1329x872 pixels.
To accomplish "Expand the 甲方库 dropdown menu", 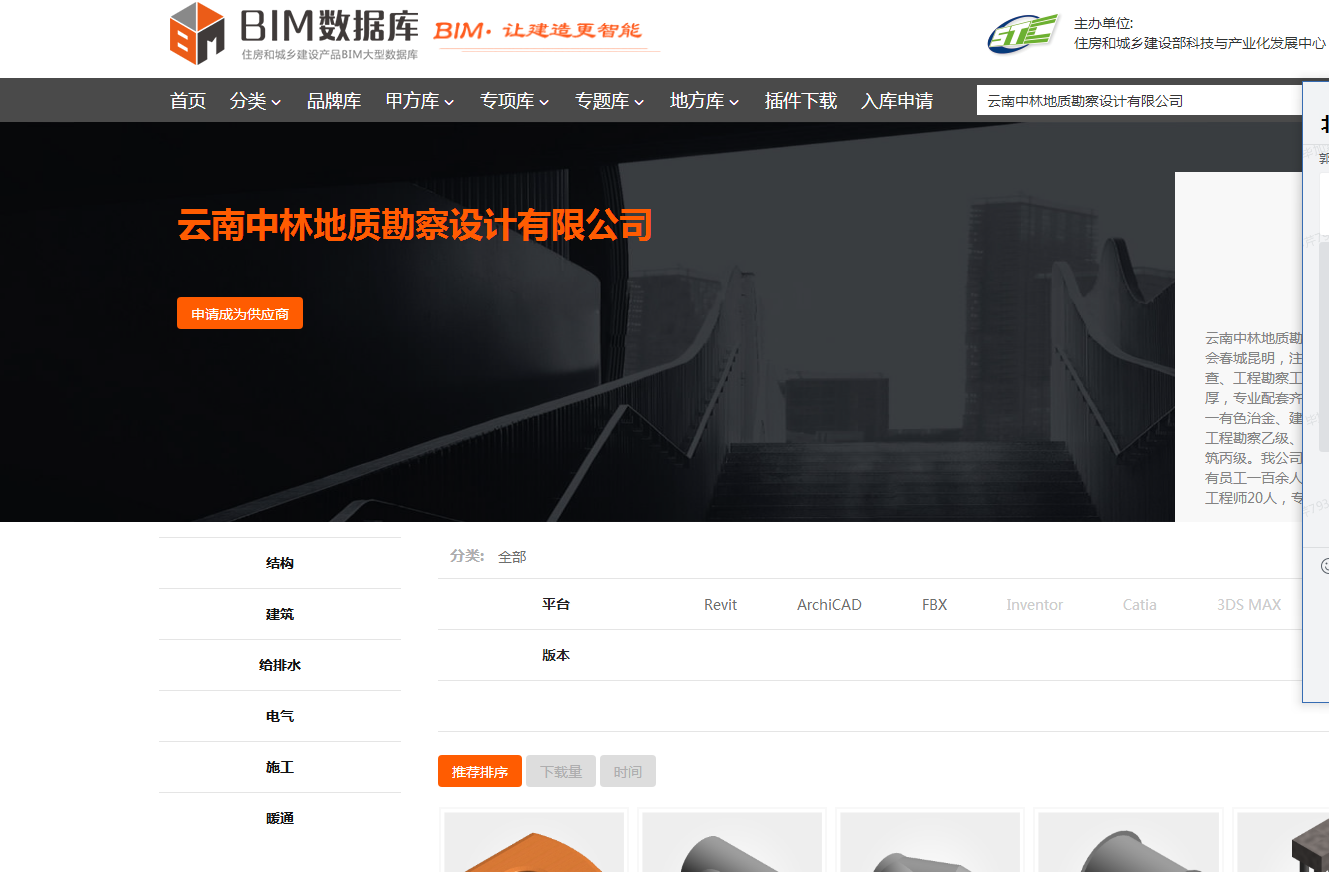I will click(420, 101).
